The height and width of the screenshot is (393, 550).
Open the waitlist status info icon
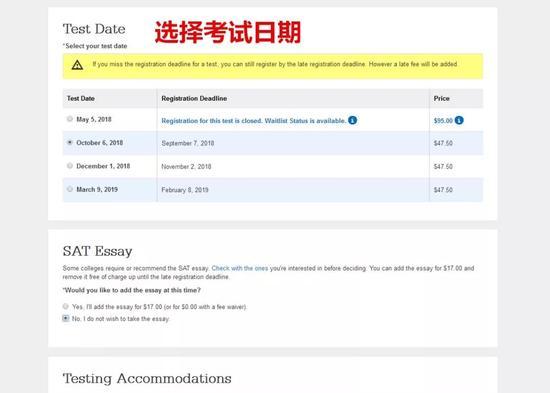click(353, 120)
